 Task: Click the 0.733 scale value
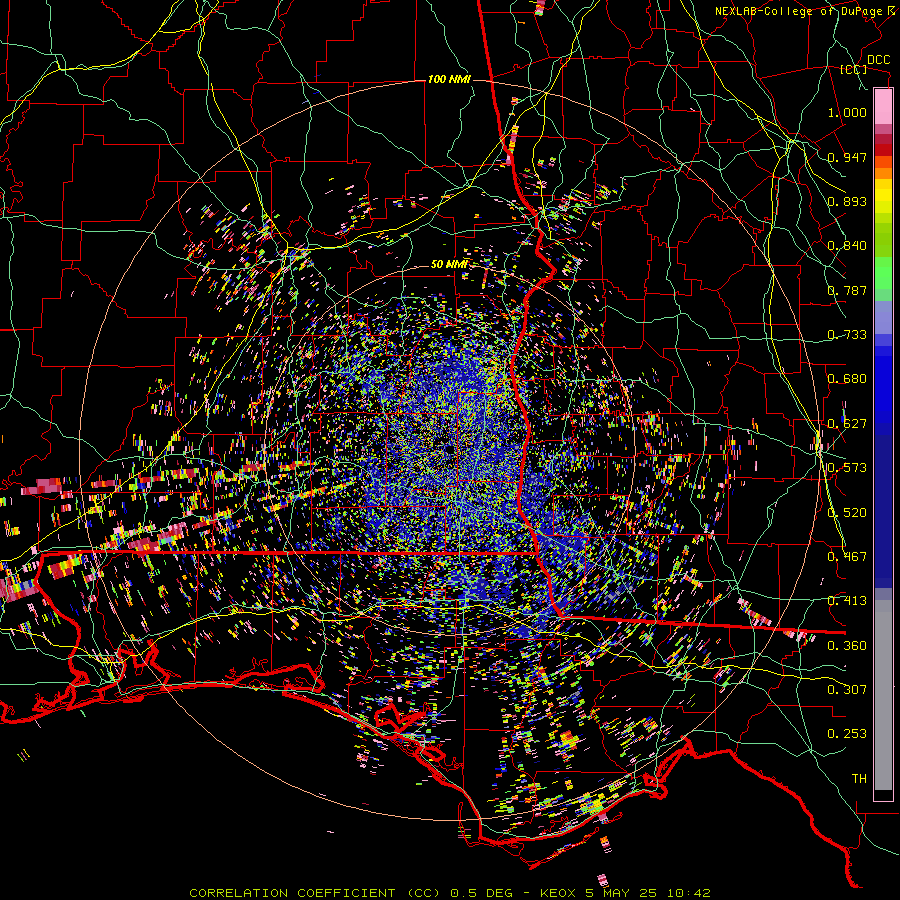click(x=847, y=335)
